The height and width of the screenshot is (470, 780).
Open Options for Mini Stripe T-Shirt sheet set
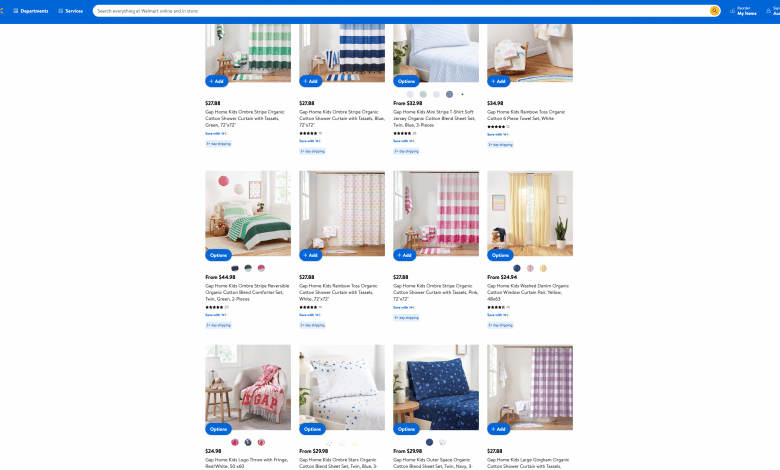pos(406,81)
